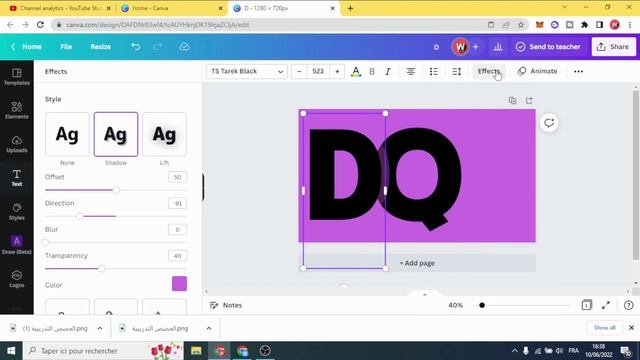Image resolution: width=640 pixels, height=360 pixels.
Task: Open the more options ellipsis menu
Action: coord(578,71)
